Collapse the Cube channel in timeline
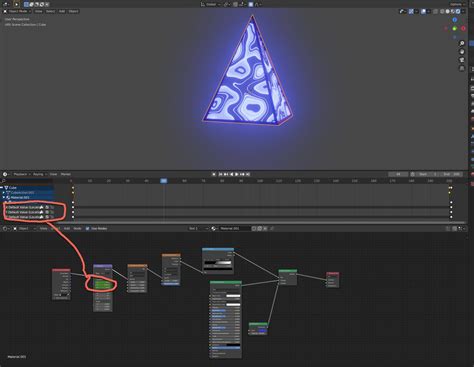Viewport: 474px width, 367px height. (2, 188)
